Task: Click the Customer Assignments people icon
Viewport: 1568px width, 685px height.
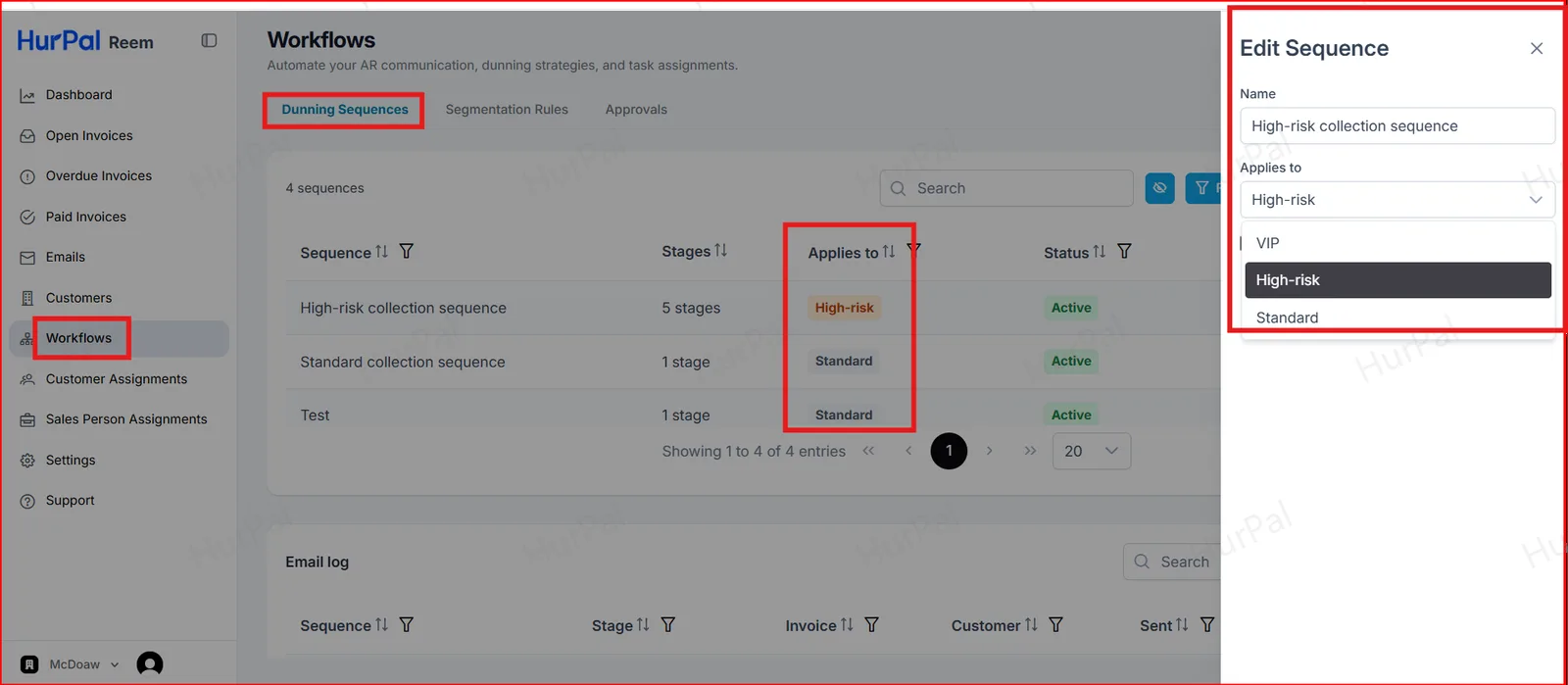Action: coord(27,379)
